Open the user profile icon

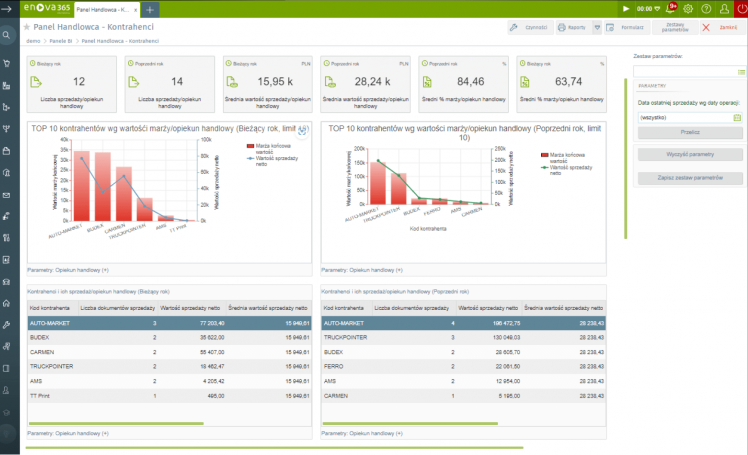[x=721, y=8]
